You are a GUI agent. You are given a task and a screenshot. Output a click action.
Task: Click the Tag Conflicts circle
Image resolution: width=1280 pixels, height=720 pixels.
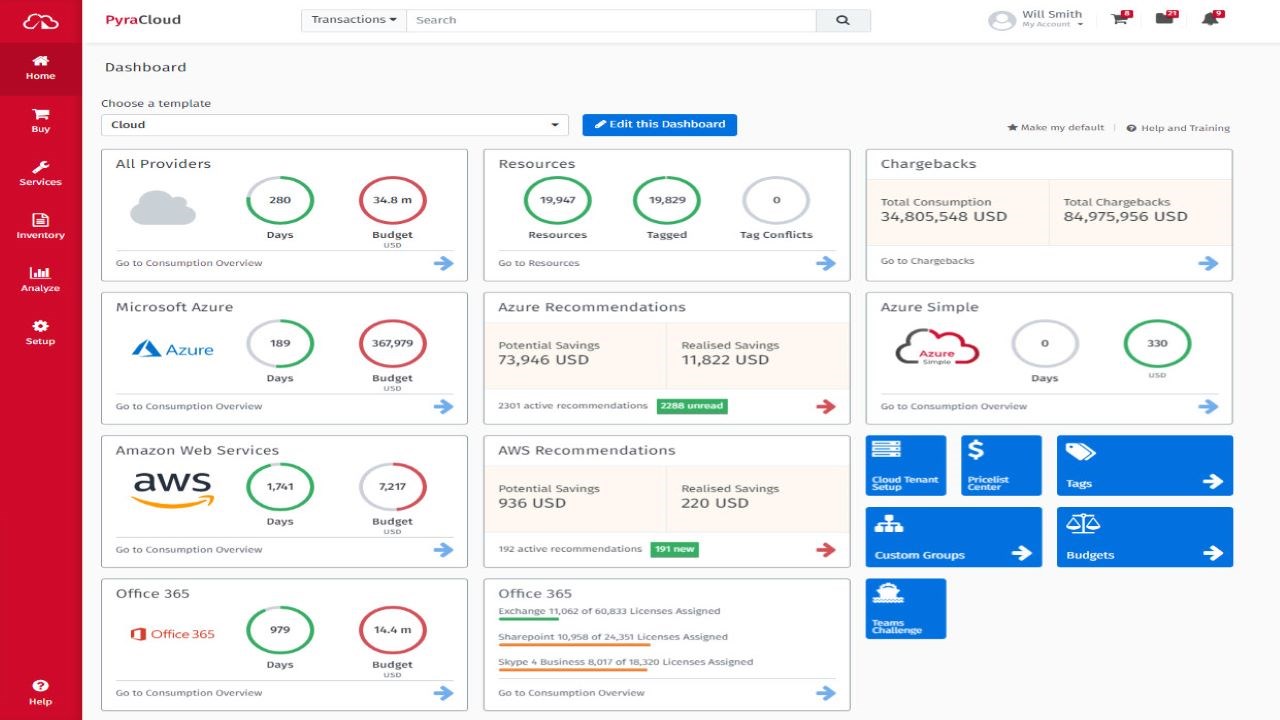click(x=776, y=200)
